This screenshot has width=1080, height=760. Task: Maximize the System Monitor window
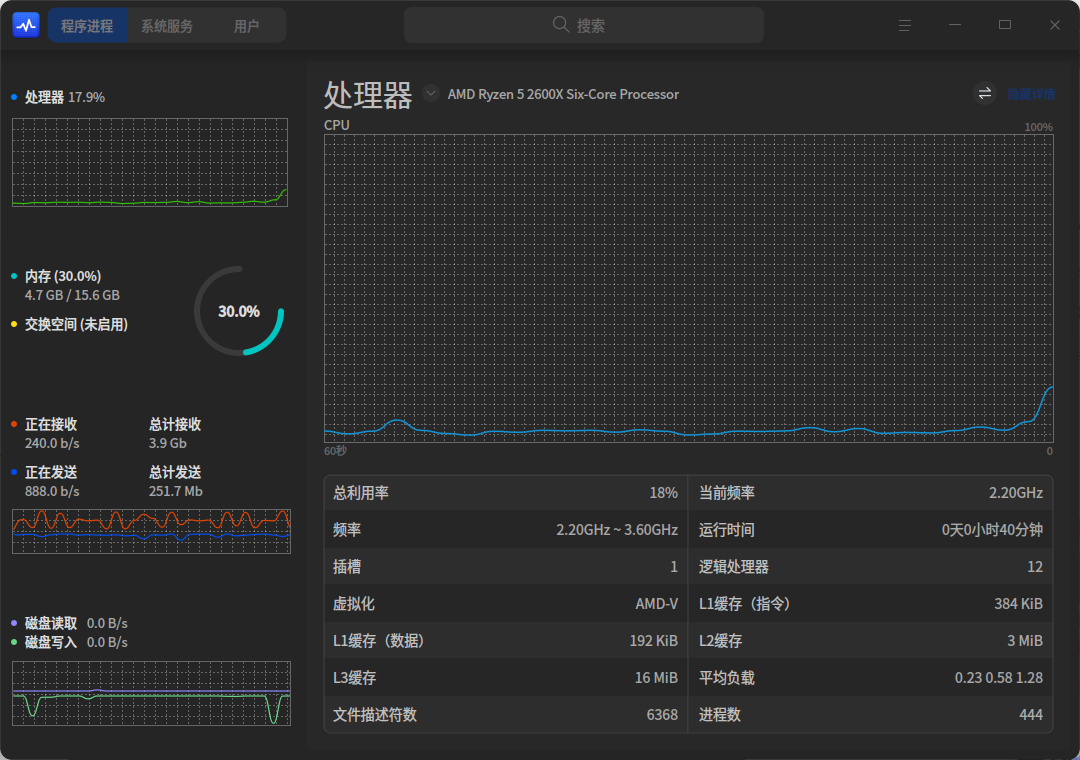click(1005, 25)
